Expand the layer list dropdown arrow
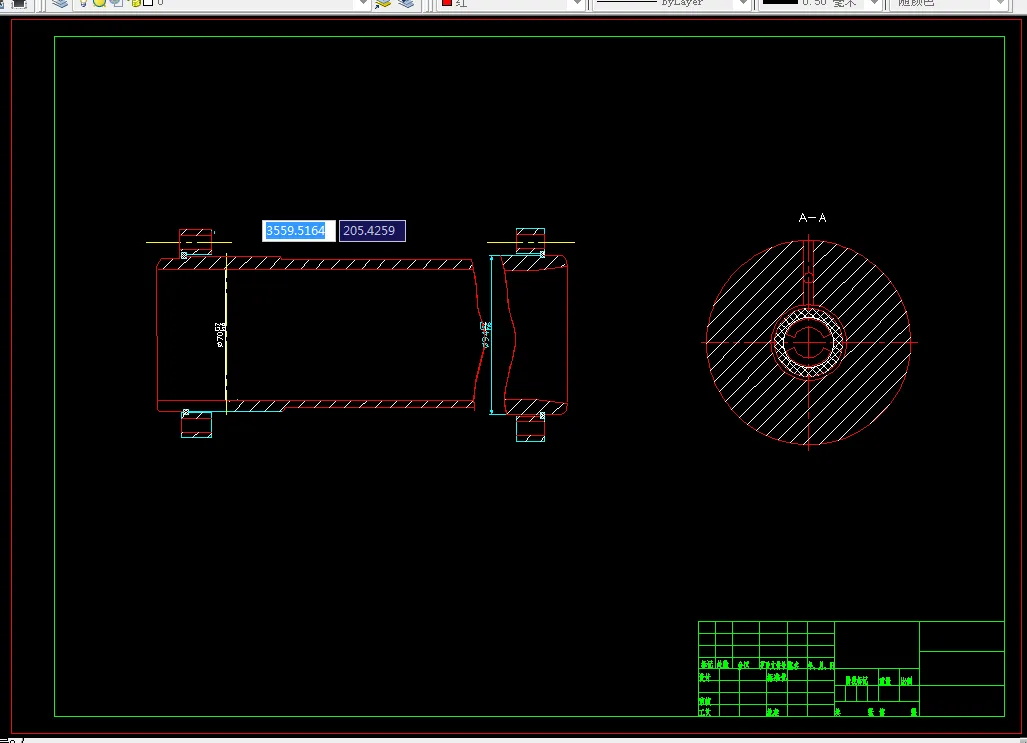Viewport: 1027px width, 743px height. coord(364,3)
